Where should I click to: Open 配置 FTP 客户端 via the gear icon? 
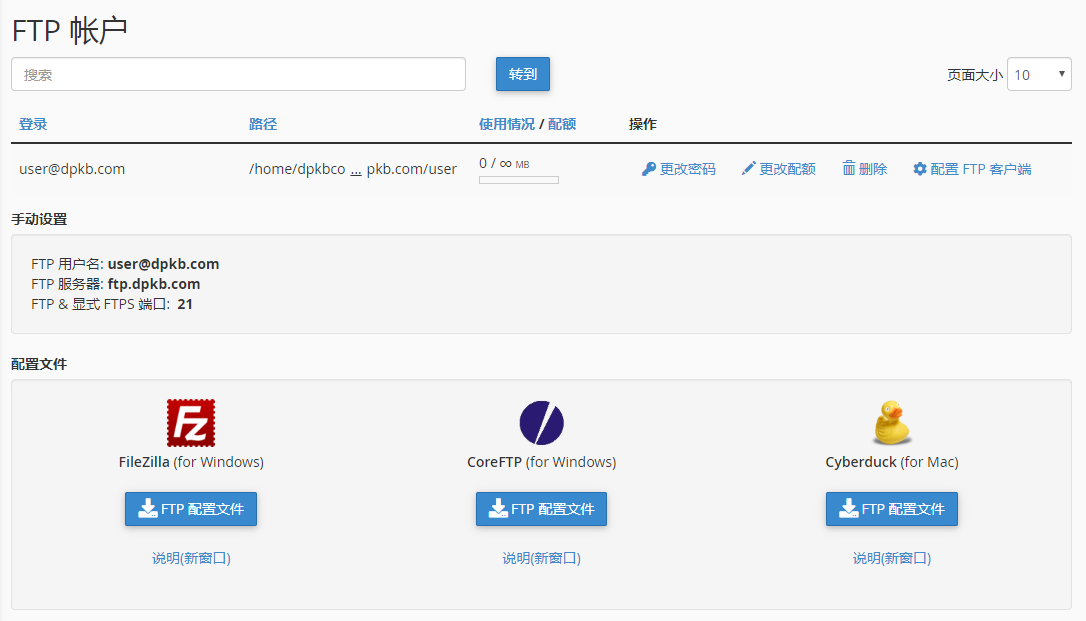(919, 168)
